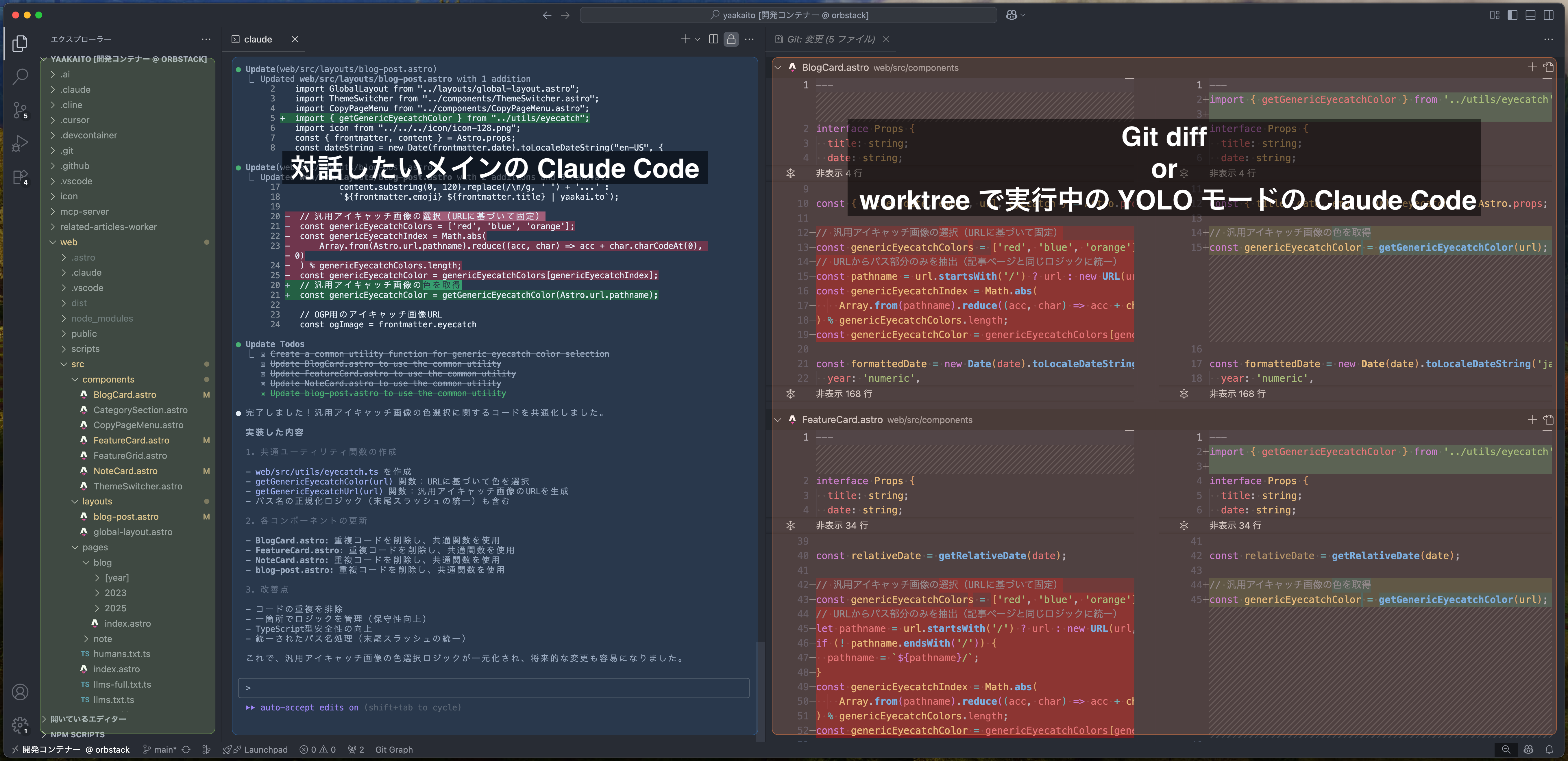Go forward with the navigation arrow

click(565, 15)
